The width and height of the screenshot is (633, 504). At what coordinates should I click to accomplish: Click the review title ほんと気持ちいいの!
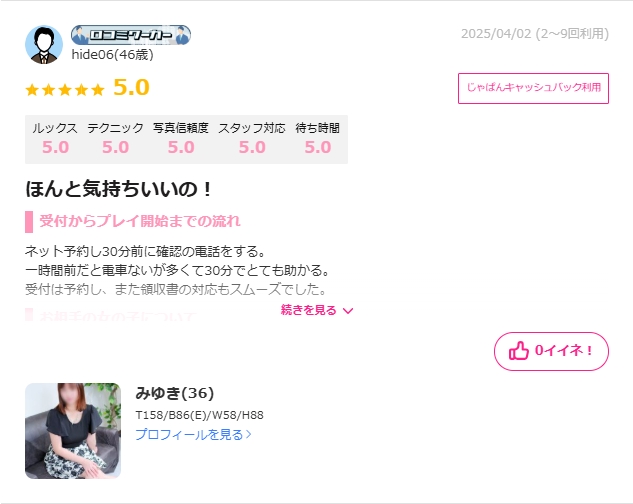pyautogui.click(x=118, y=189)
